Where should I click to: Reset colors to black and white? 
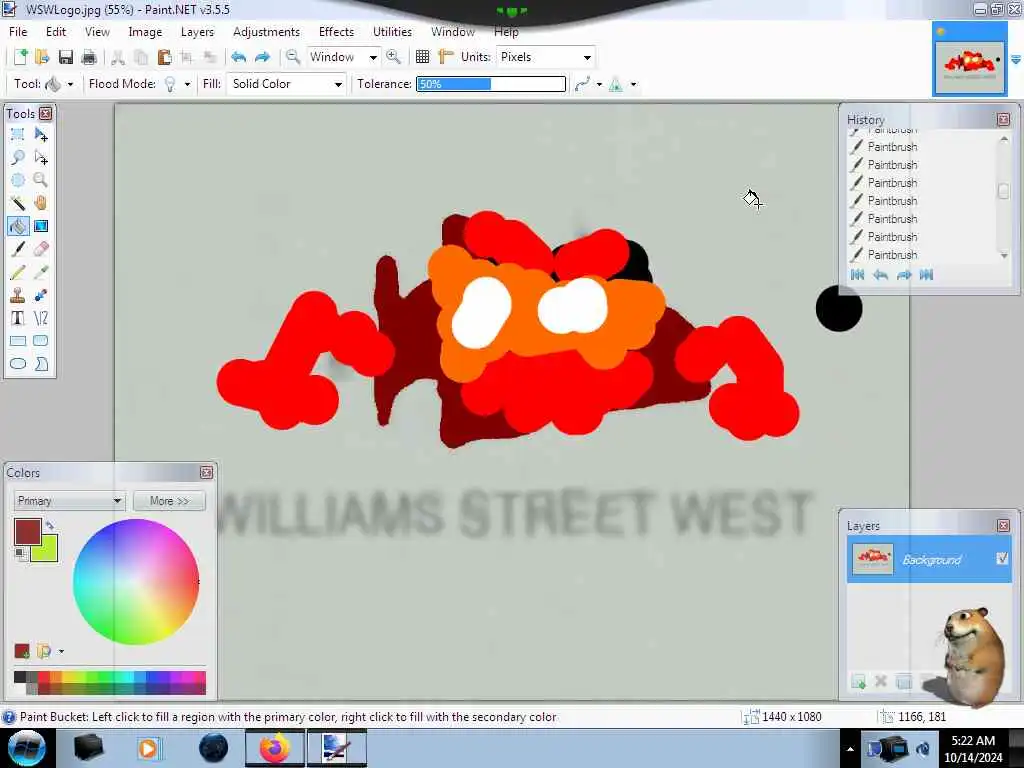(21, 554)
